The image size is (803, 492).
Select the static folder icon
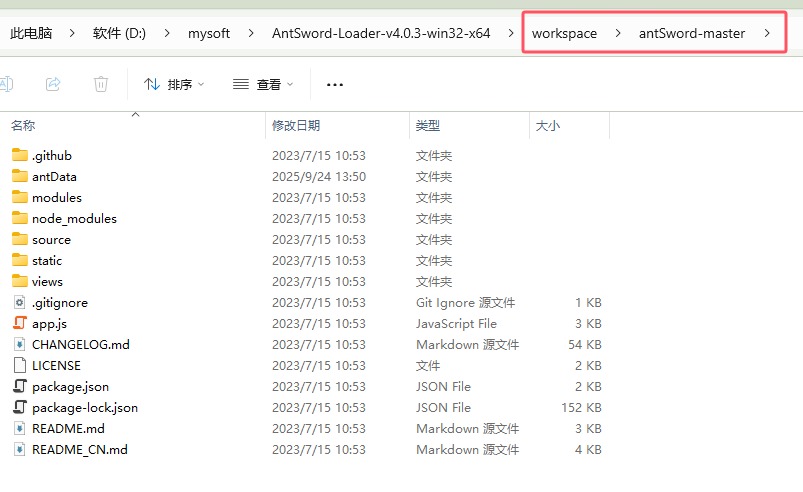coord(20,260)
